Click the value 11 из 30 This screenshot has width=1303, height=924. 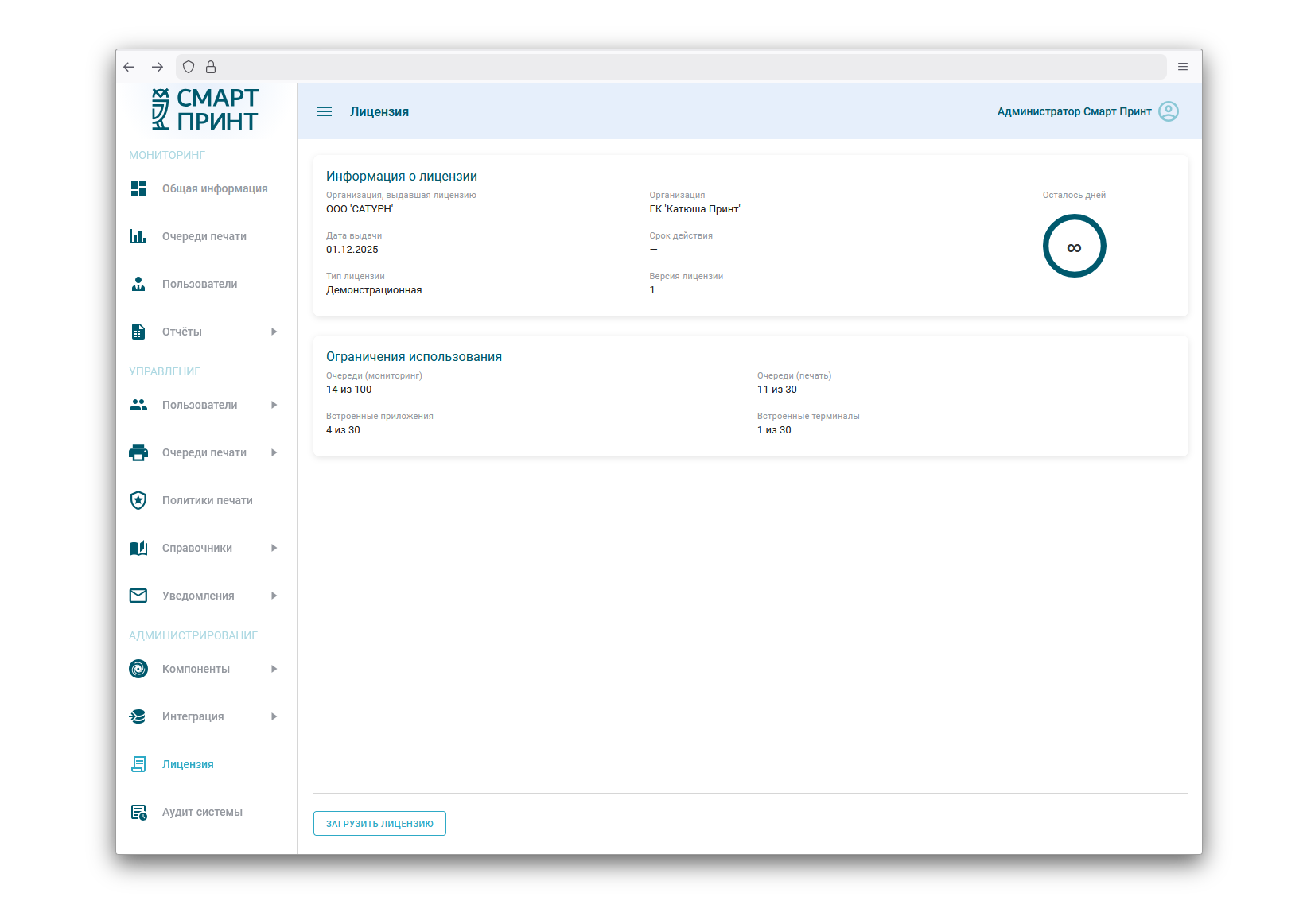pyautogui.click(x=777, y=390)
